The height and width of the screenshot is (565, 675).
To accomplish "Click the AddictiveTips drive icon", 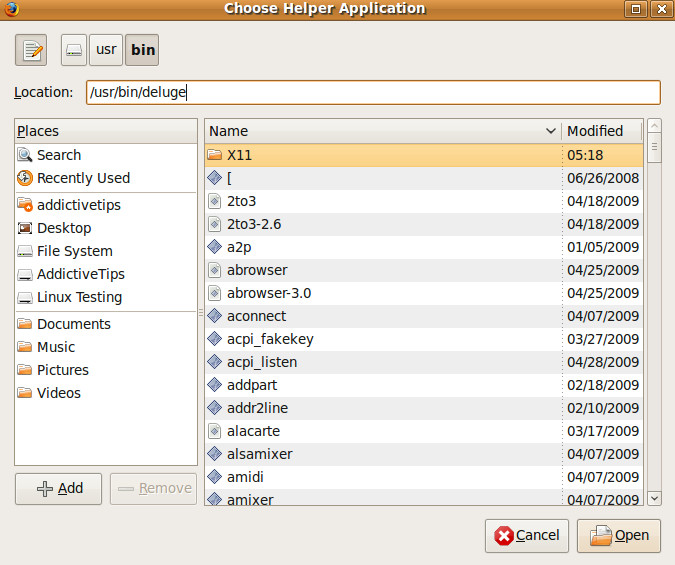I will pos(25,274).
